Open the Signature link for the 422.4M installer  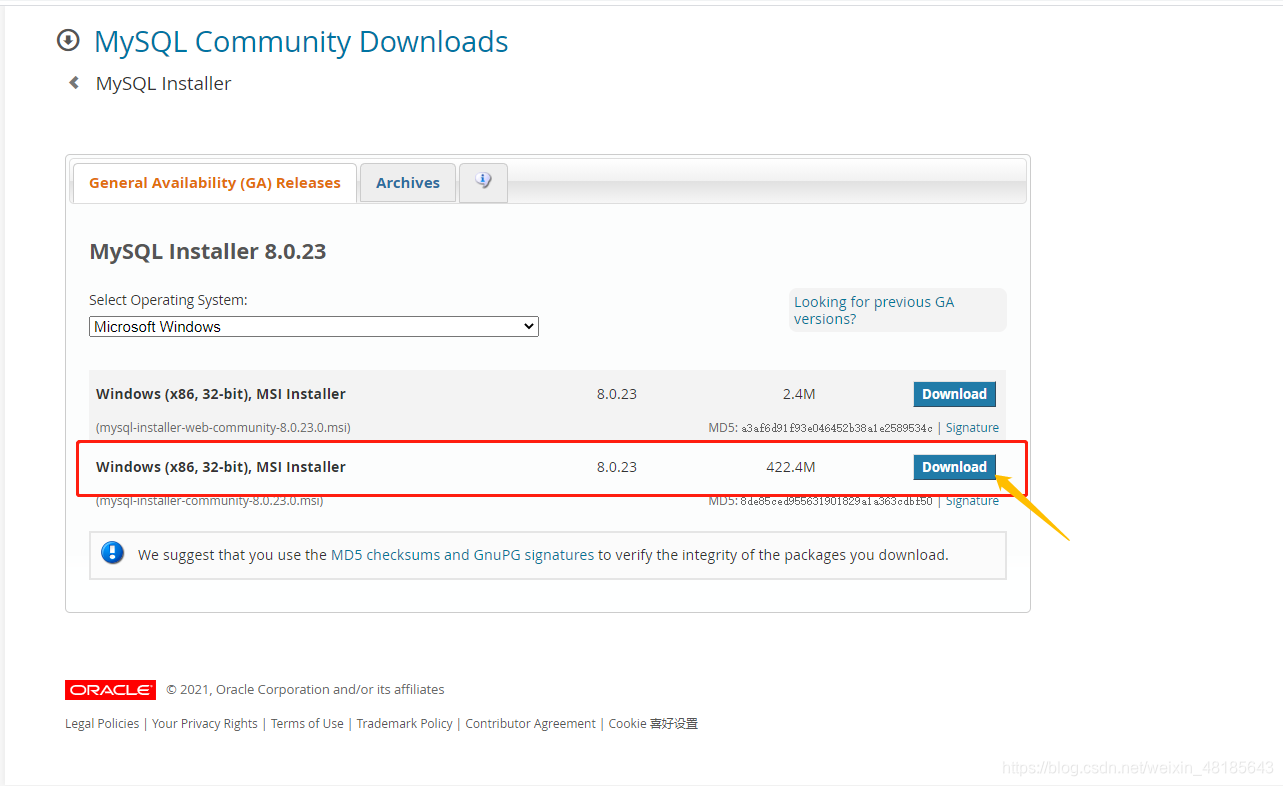[x=972, y=501]
